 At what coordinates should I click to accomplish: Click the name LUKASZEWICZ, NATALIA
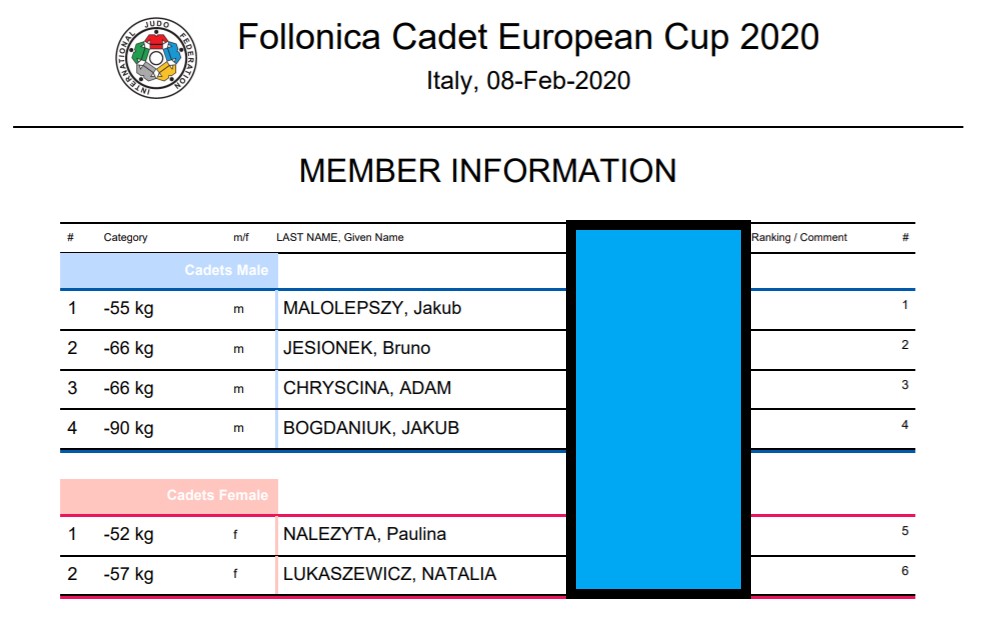[x=390, y=574]
